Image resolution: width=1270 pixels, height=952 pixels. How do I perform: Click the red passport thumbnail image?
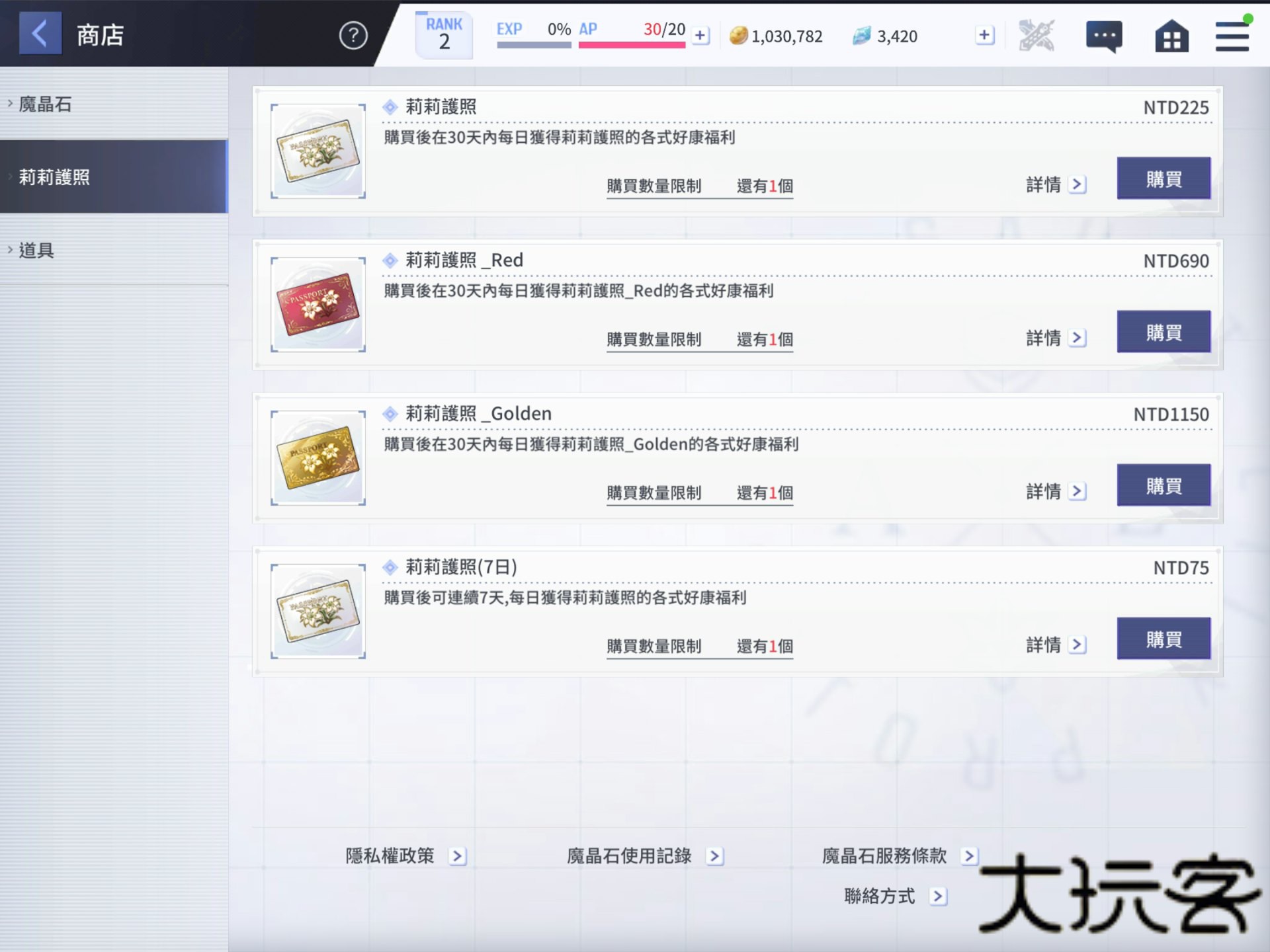(x=318, y=305)
